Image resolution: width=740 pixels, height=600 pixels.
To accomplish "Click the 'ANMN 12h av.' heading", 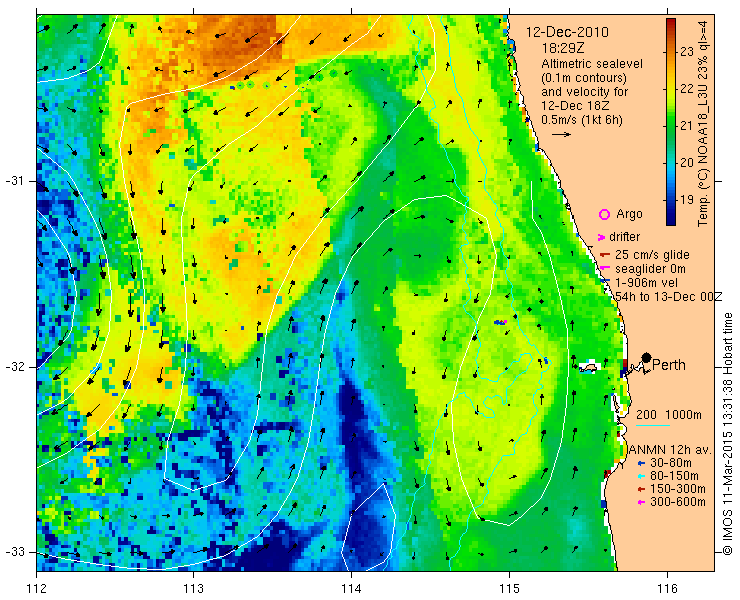I will pos(670,449).
